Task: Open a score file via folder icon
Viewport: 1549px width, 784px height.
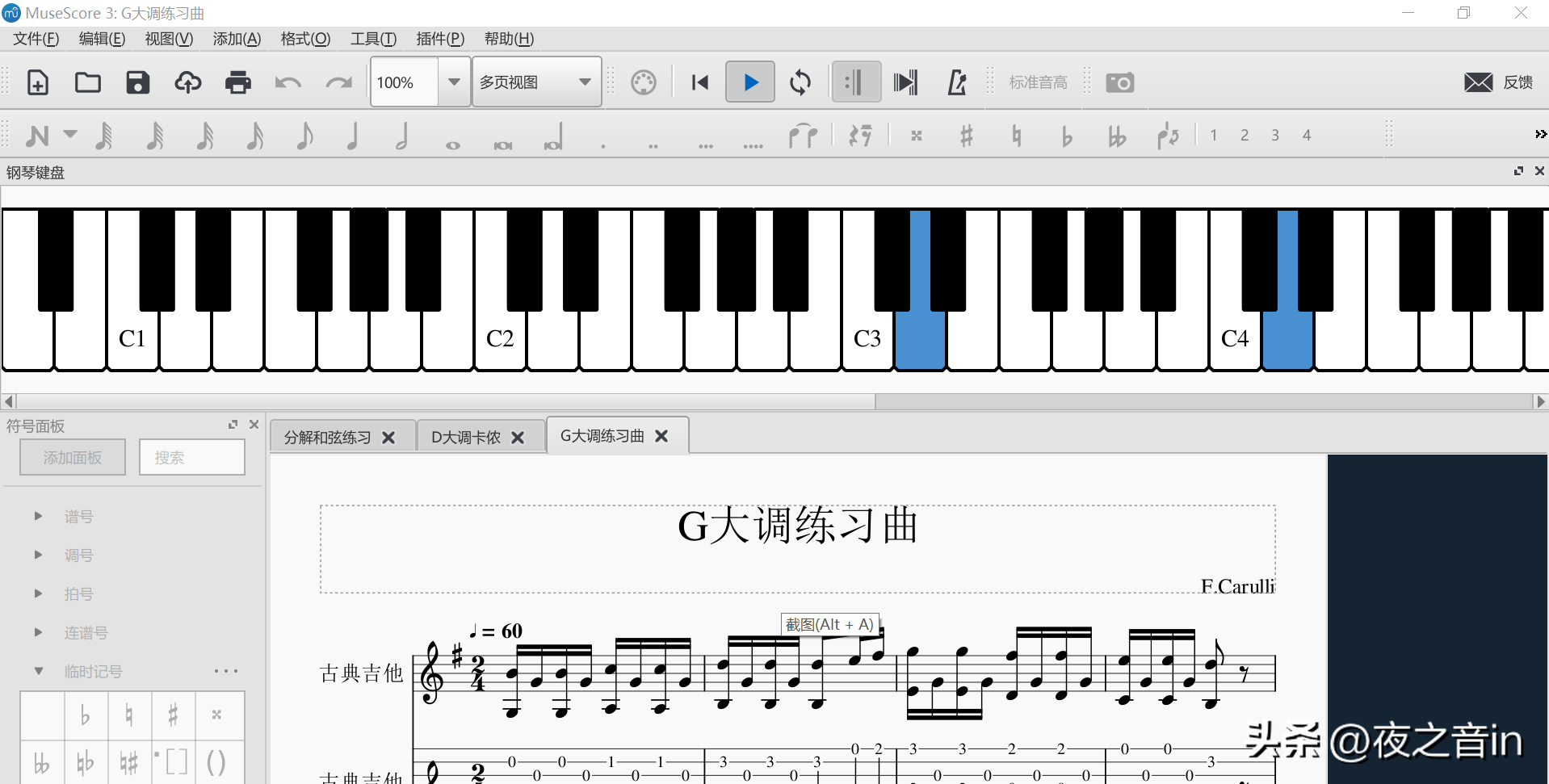Action: pyautogui.click(x=88, y=82)
